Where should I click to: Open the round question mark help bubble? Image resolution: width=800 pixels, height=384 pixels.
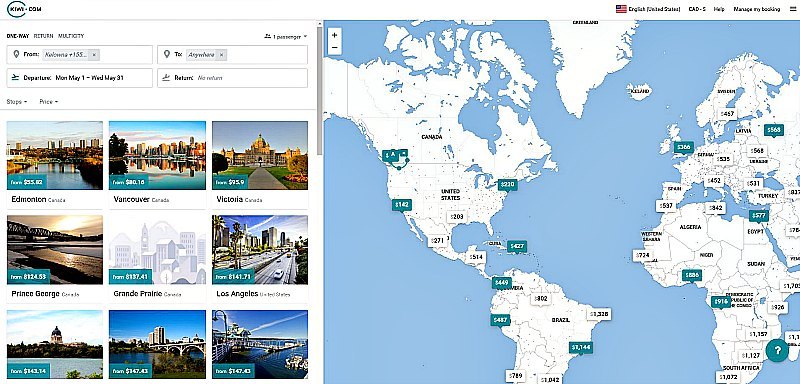pyautogui.click(x=777, y=350)
